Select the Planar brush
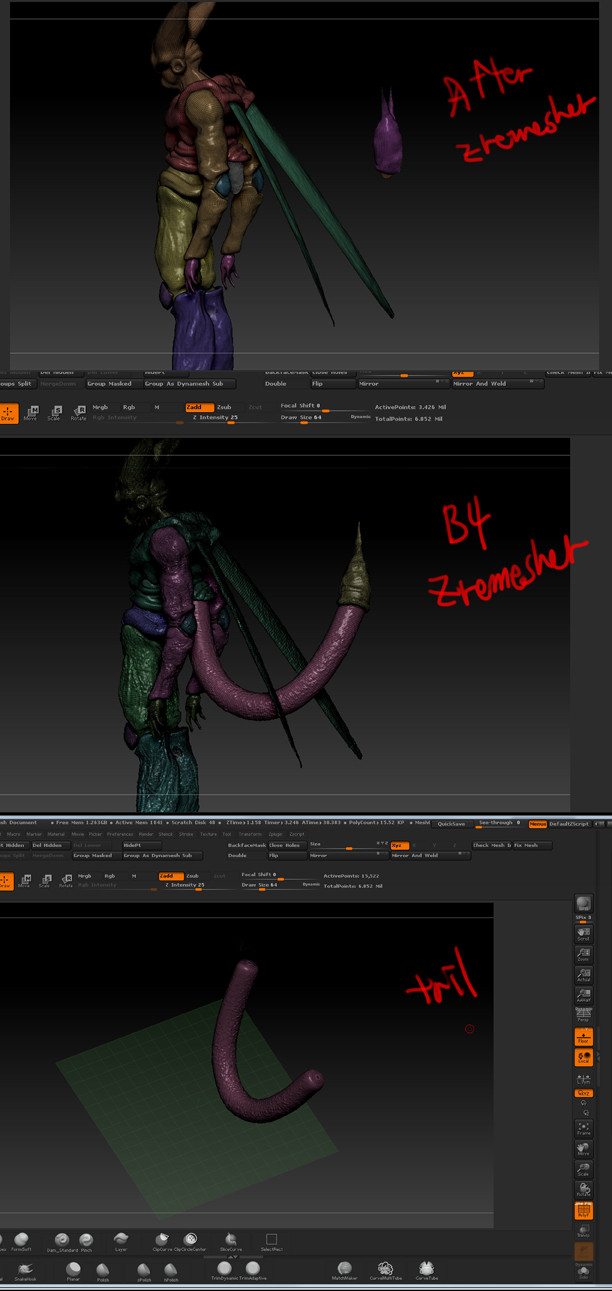The width and height of the screenshot is (612, 1291). [x=73, y=1271]
